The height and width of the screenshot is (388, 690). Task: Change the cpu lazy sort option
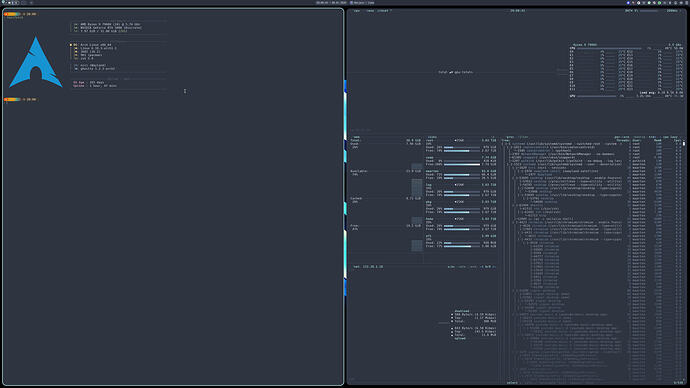(x=670, y=137)
